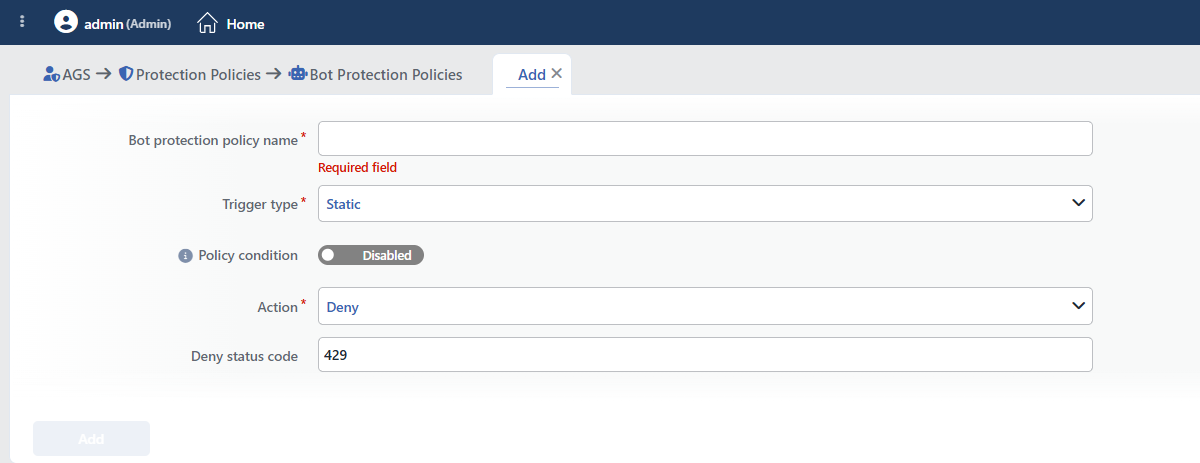Click the Bot protection policy name label
Image resolution: width=1200 pixels, height=463 pixels.
[213, 140]
